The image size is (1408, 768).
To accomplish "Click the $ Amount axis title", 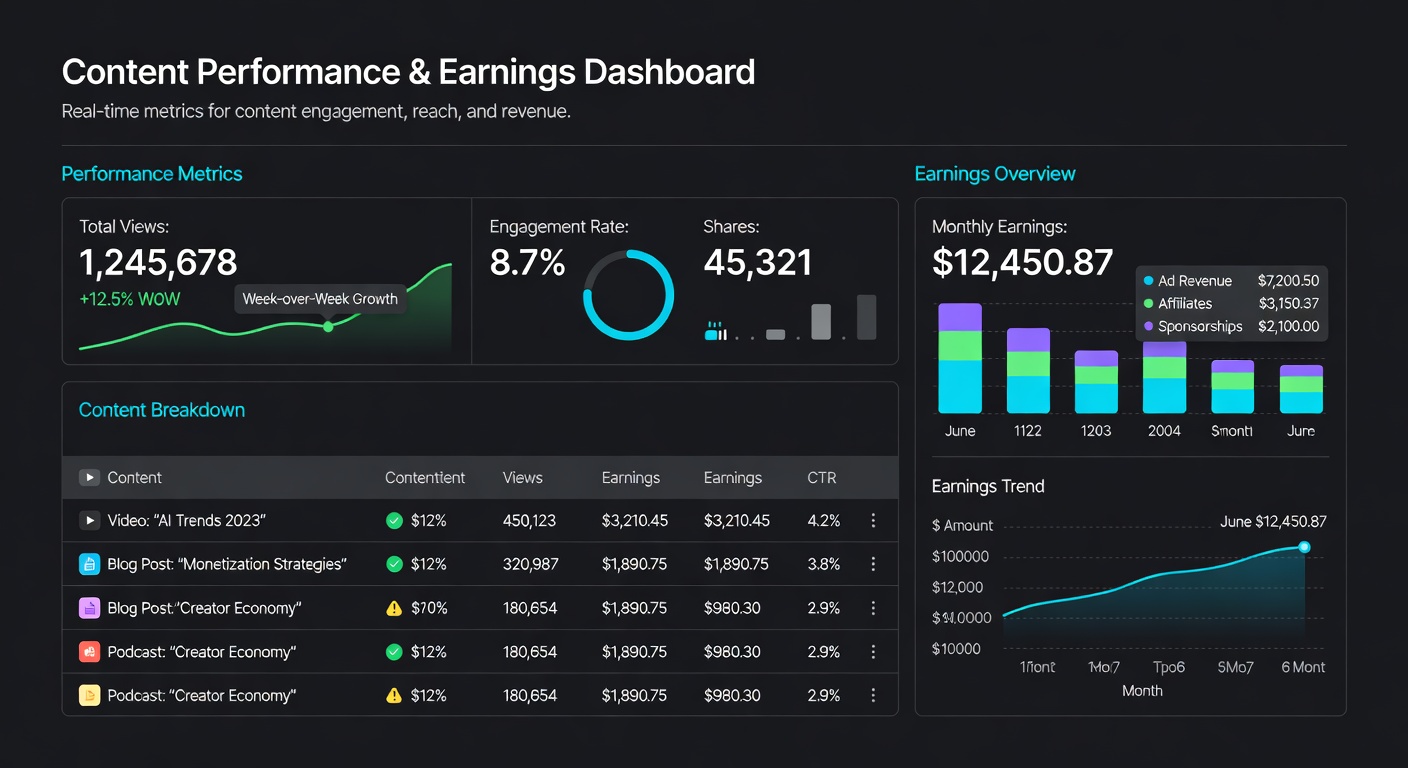I will pos(962,525).
